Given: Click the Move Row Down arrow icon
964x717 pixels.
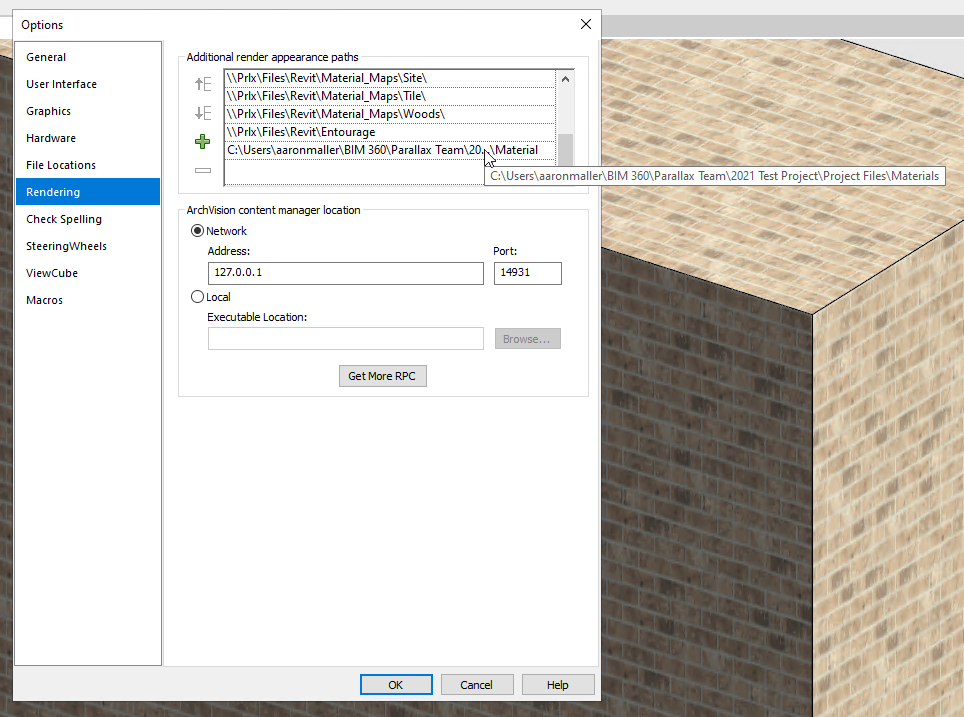Looking at the screenshot, I should [202, 113].
